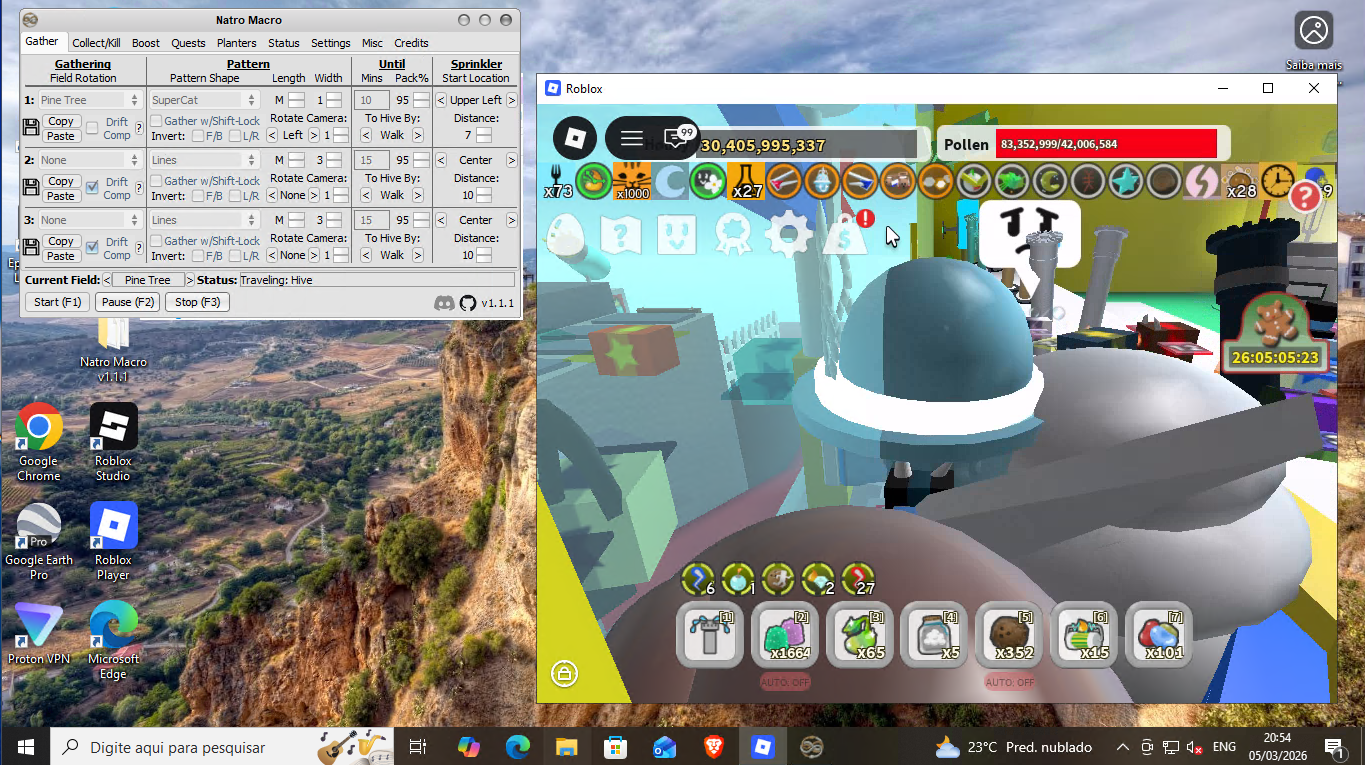Enable Drift Comp for gathering field 1
This screenshot has width=1365, height=765.
tap(92, 127)
